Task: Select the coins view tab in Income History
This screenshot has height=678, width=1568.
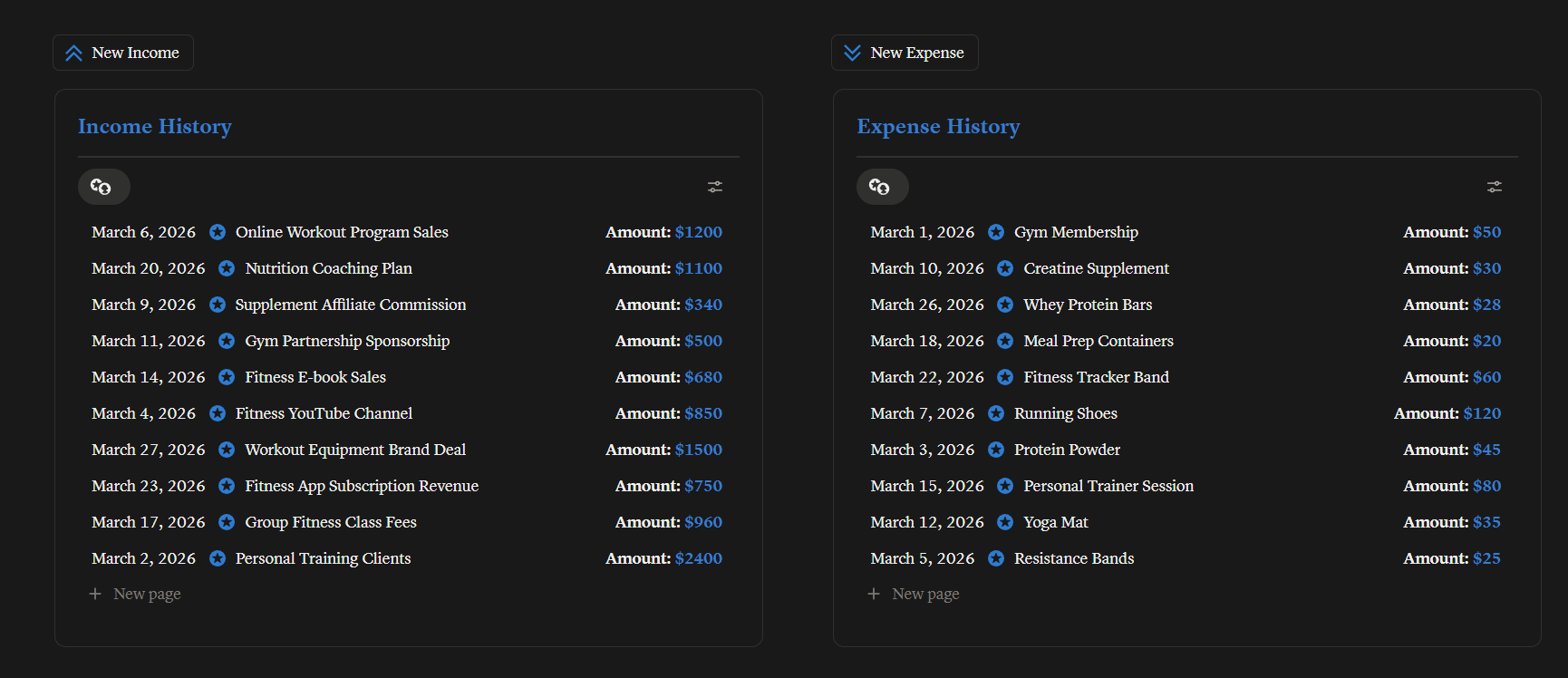Action: pos(104,187)
